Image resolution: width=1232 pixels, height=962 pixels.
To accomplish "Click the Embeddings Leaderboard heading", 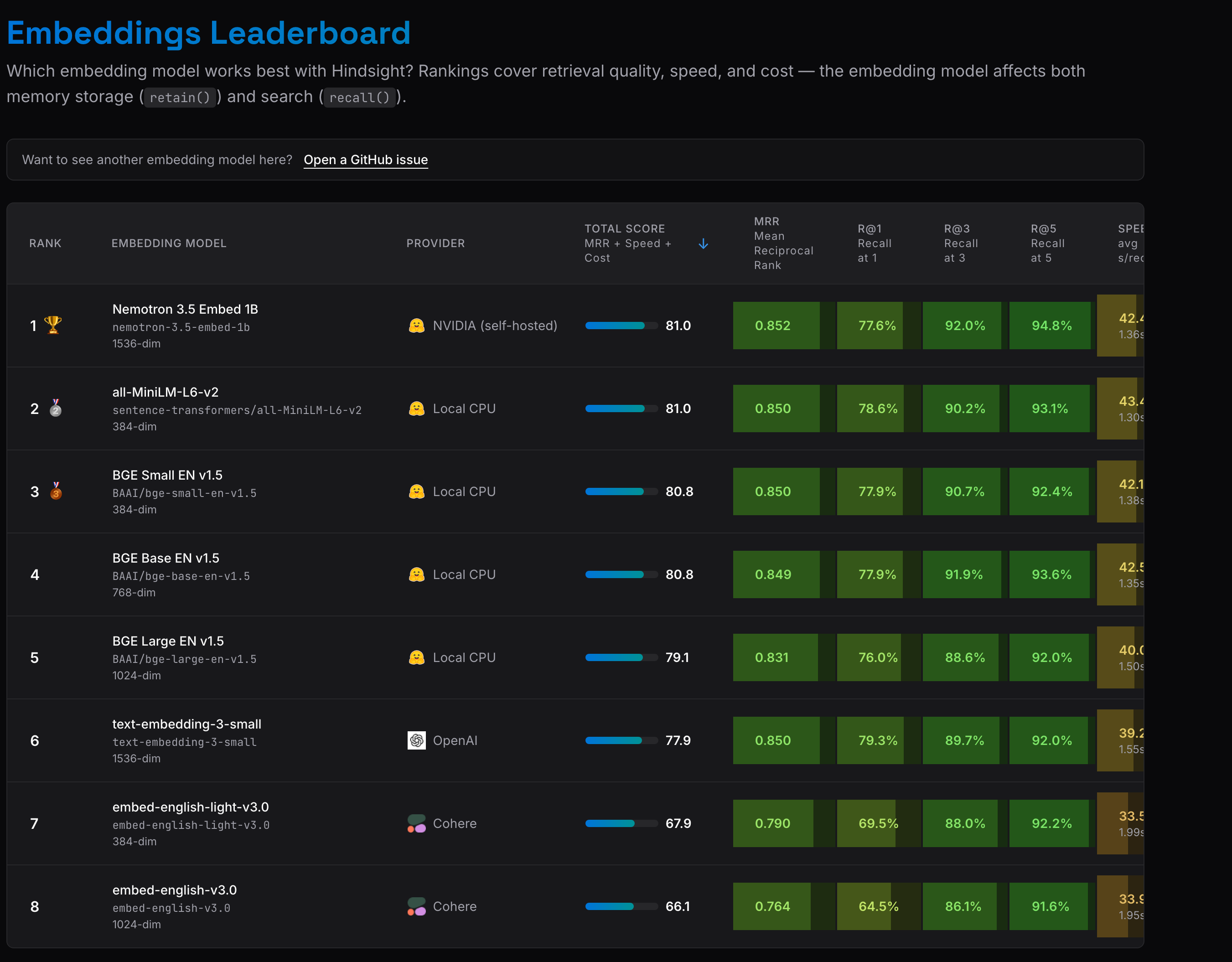I will [x=208, y=33].
